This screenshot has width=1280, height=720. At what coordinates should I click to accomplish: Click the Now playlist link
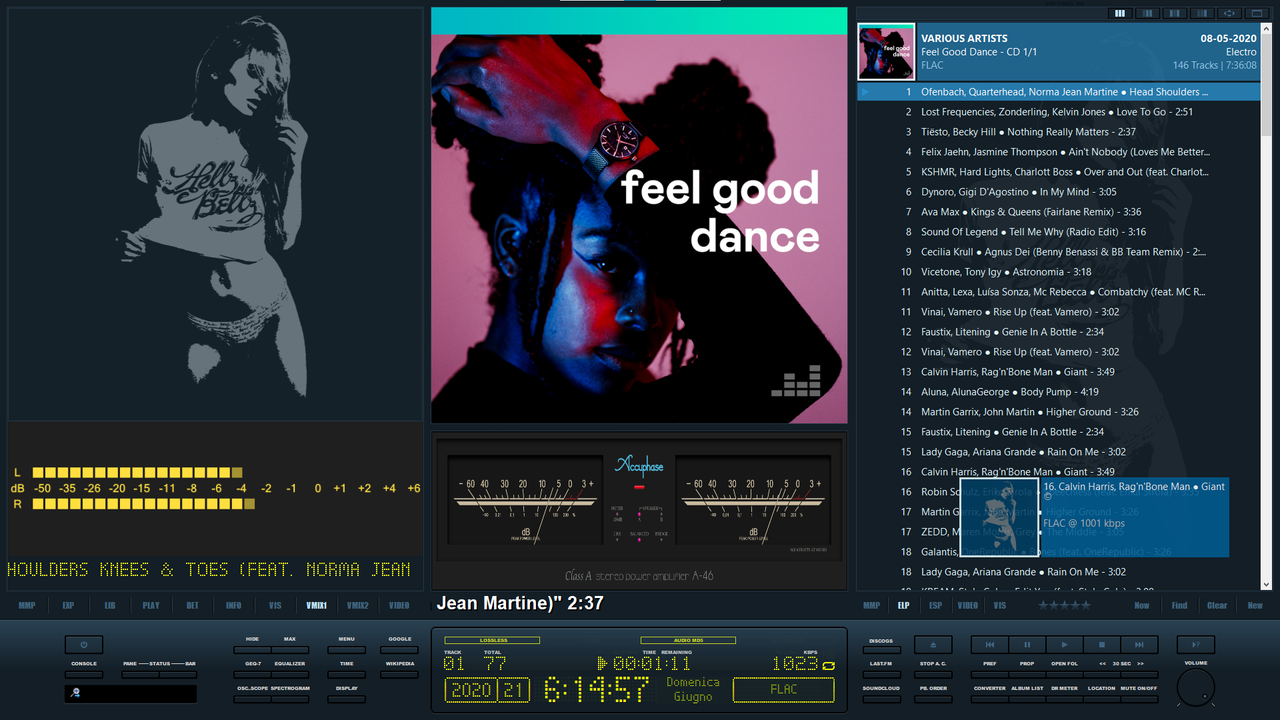1142,605
